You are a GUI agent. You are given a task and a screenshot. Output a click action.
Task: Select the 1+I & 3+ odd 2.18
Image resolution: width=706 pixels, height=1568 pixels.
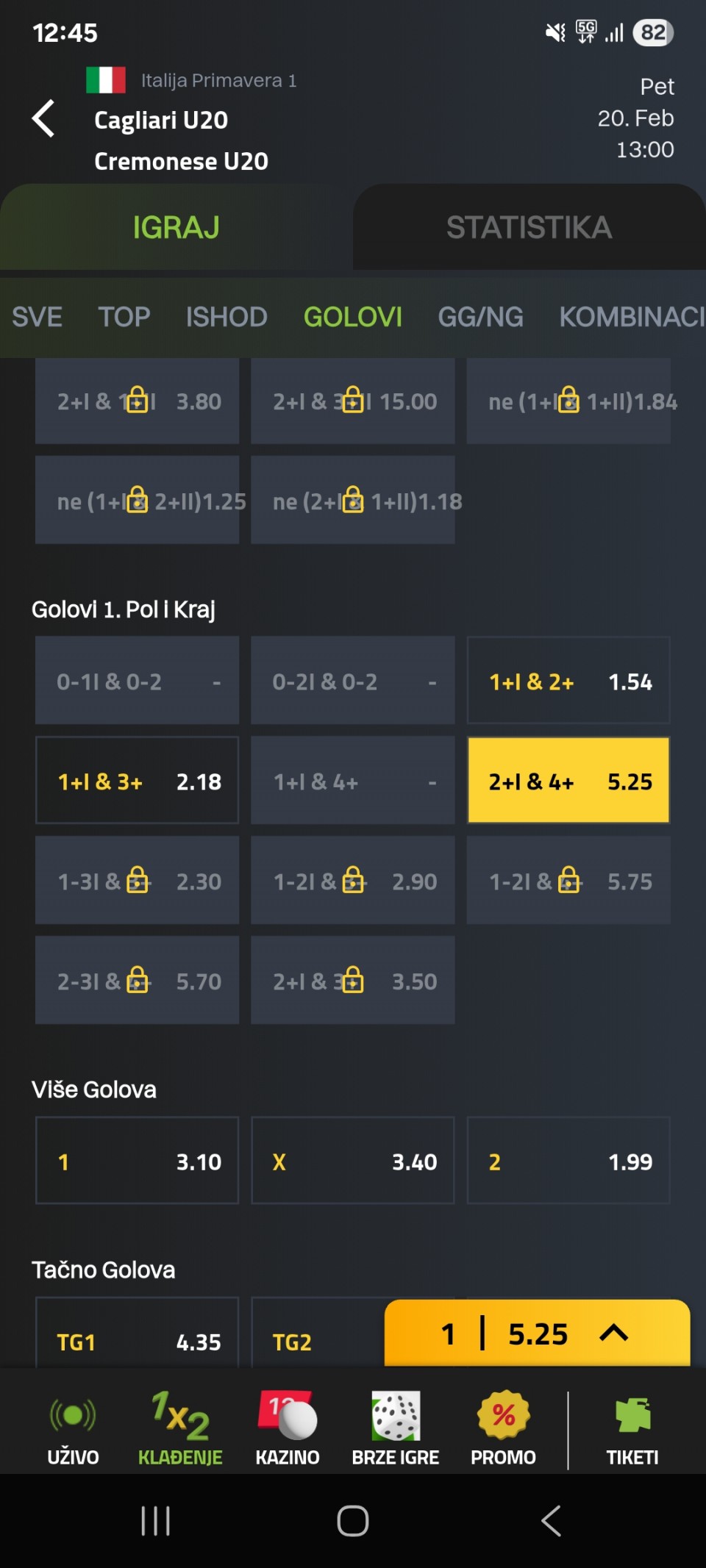click(138, 781)
